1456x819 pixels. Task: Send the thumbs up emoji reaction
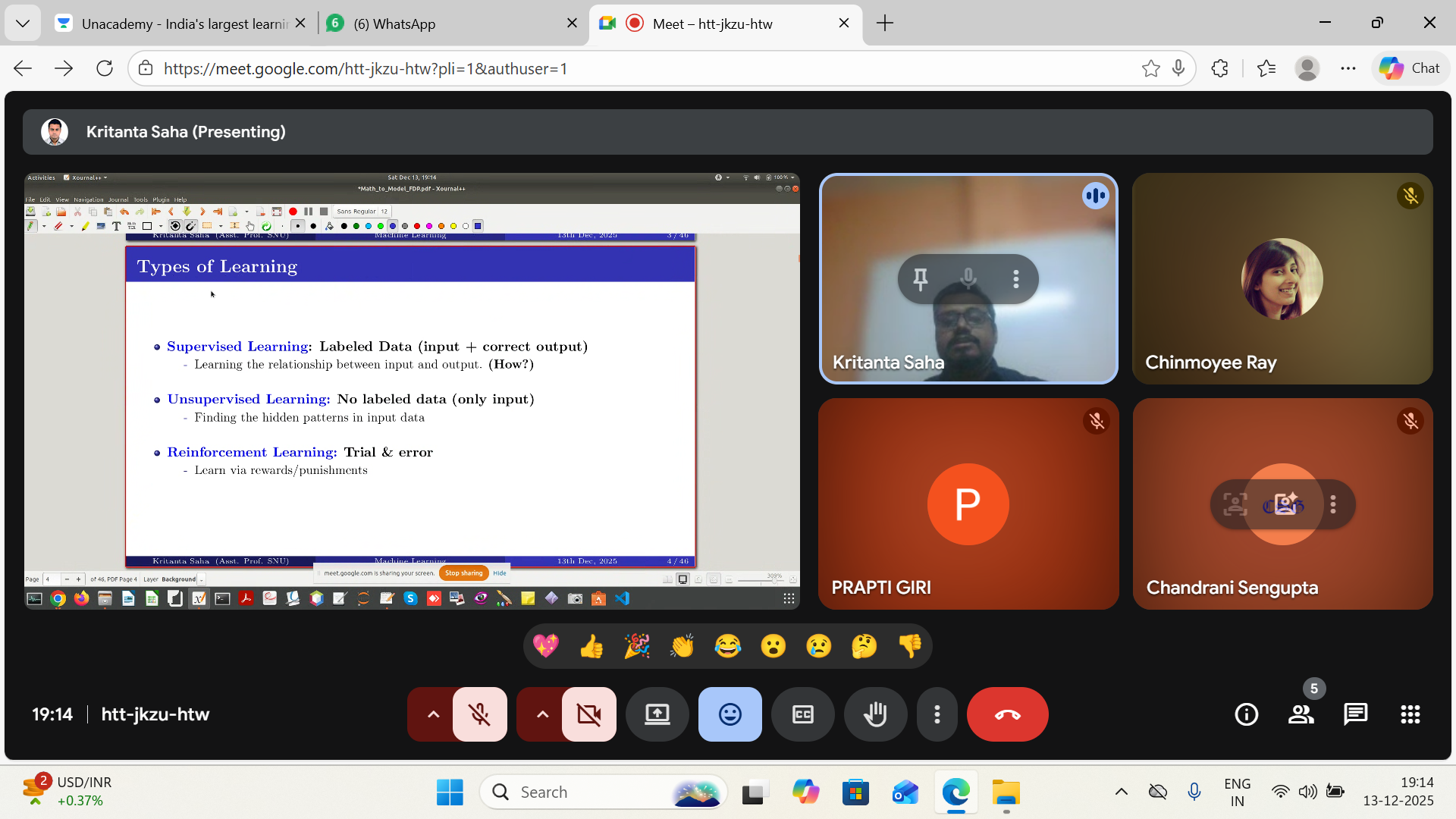tap(591, 646)
